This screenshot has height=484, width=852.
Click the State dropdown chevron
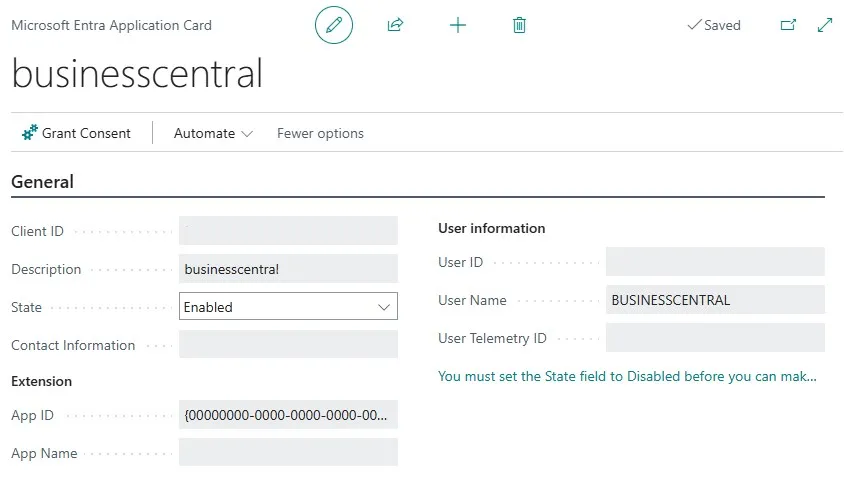point(384,307)
